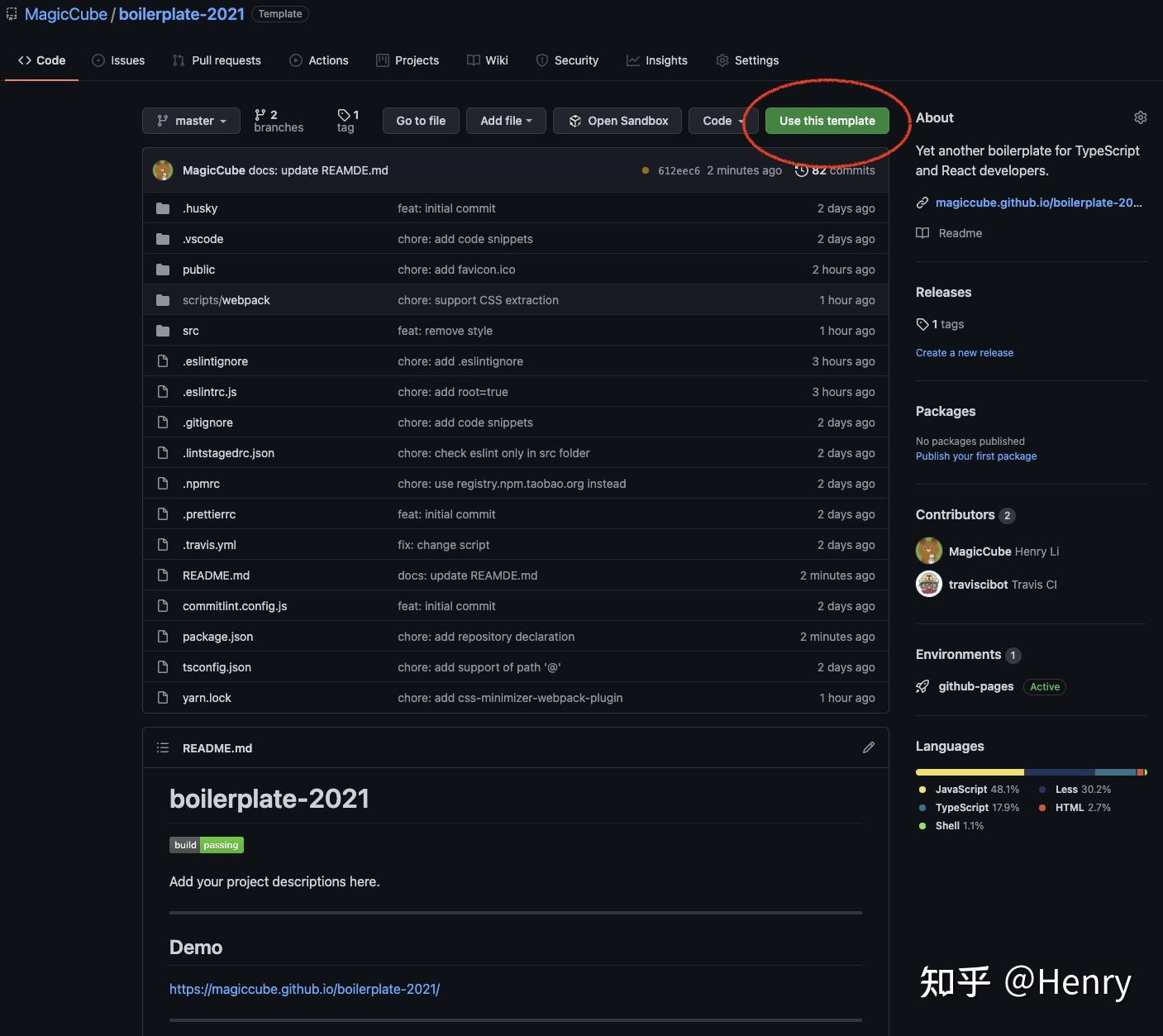Click the branches icon showing 2 branches
Image resolution: width=1163 pixels, height=1036 pixels.
260,115
